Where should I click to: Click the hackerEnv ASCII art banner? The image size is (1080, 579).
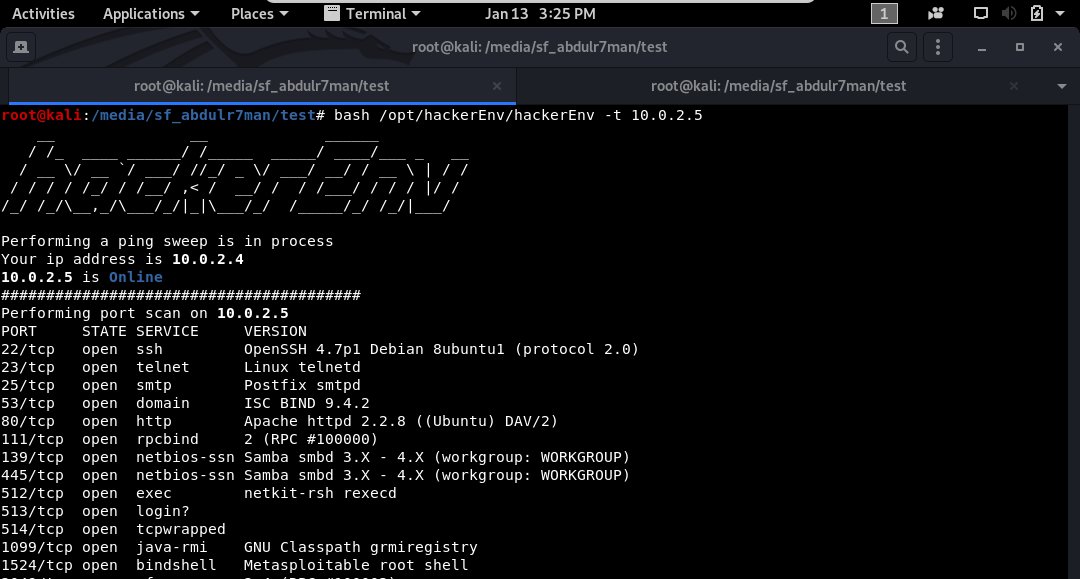(x=235, y=177)
